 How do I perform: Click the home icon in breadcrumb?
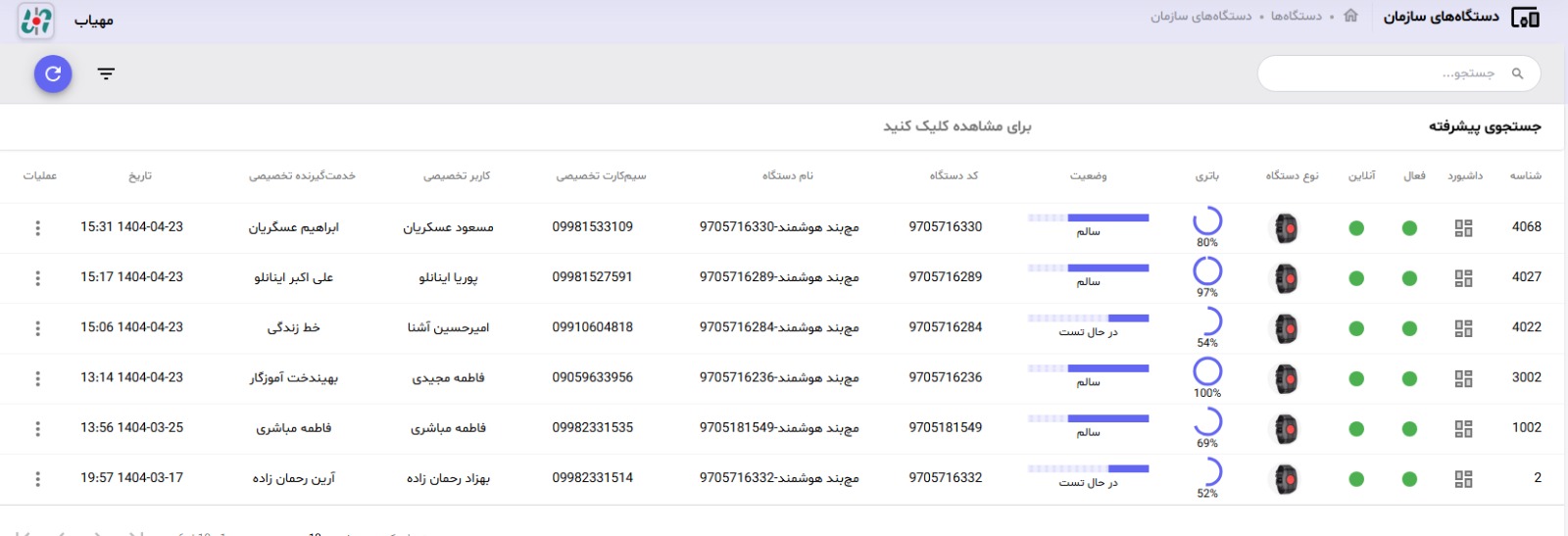1350,16
